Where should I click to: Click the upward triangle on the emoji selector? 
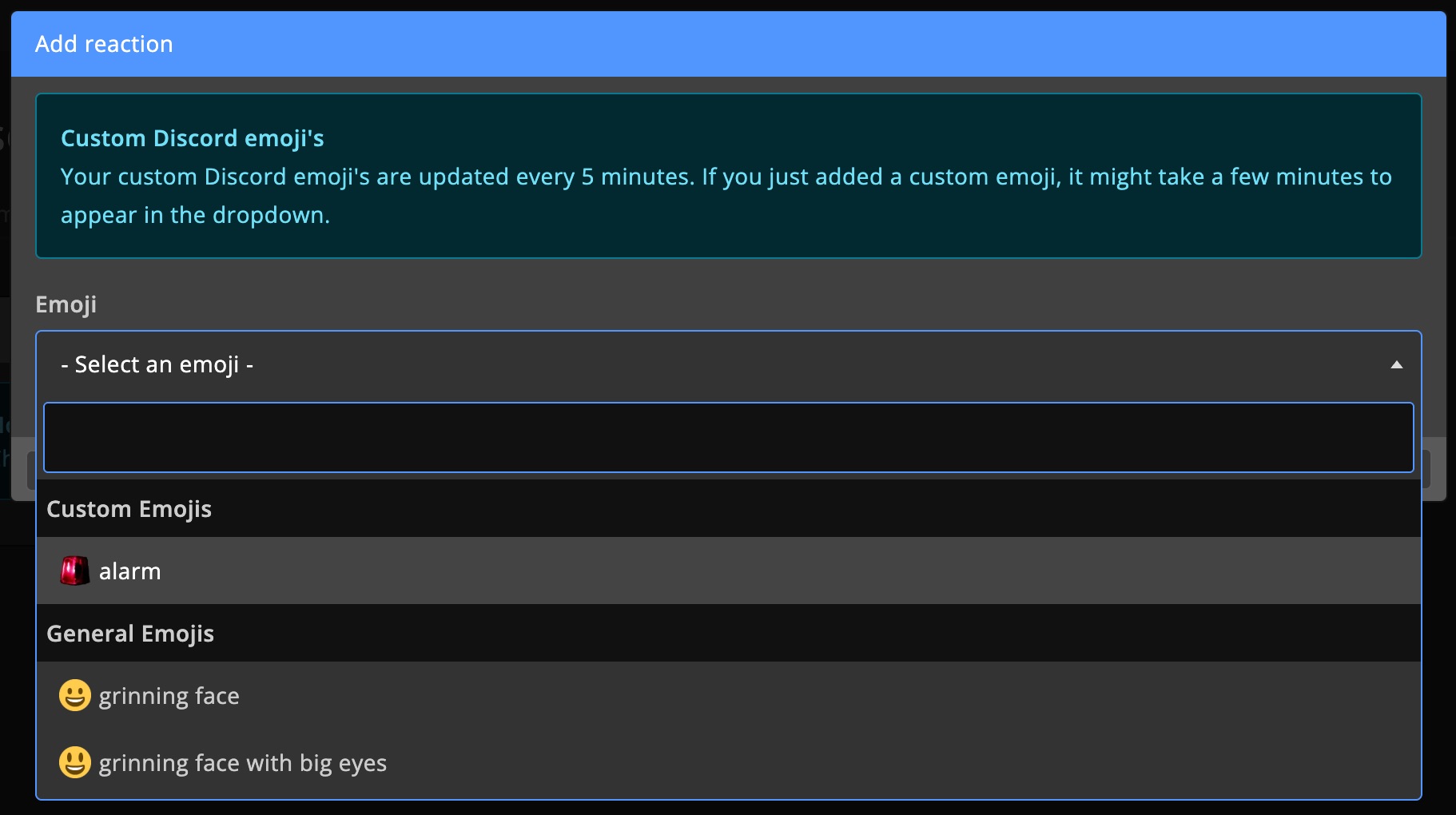click(x=1396, y=364)
